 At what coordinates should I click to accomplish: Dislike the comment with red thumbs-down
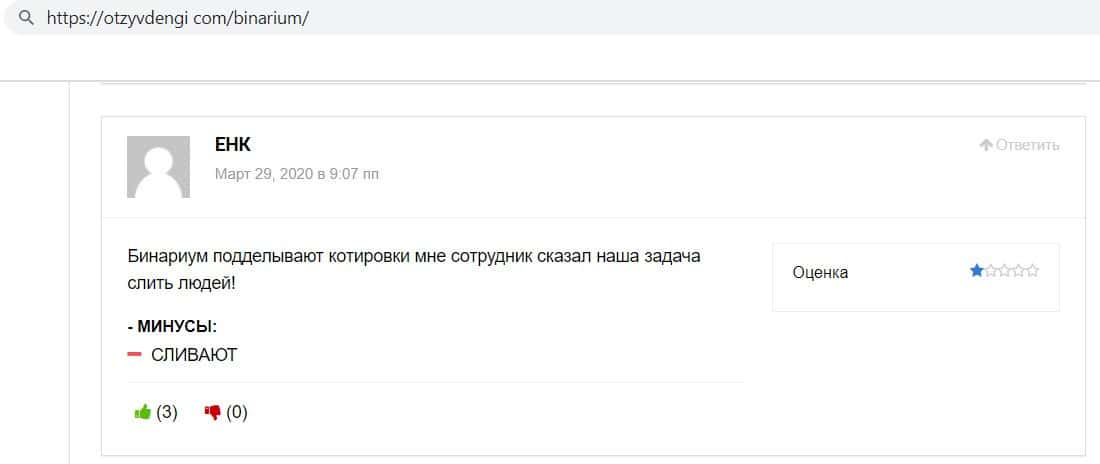click(x=212, y=412)
